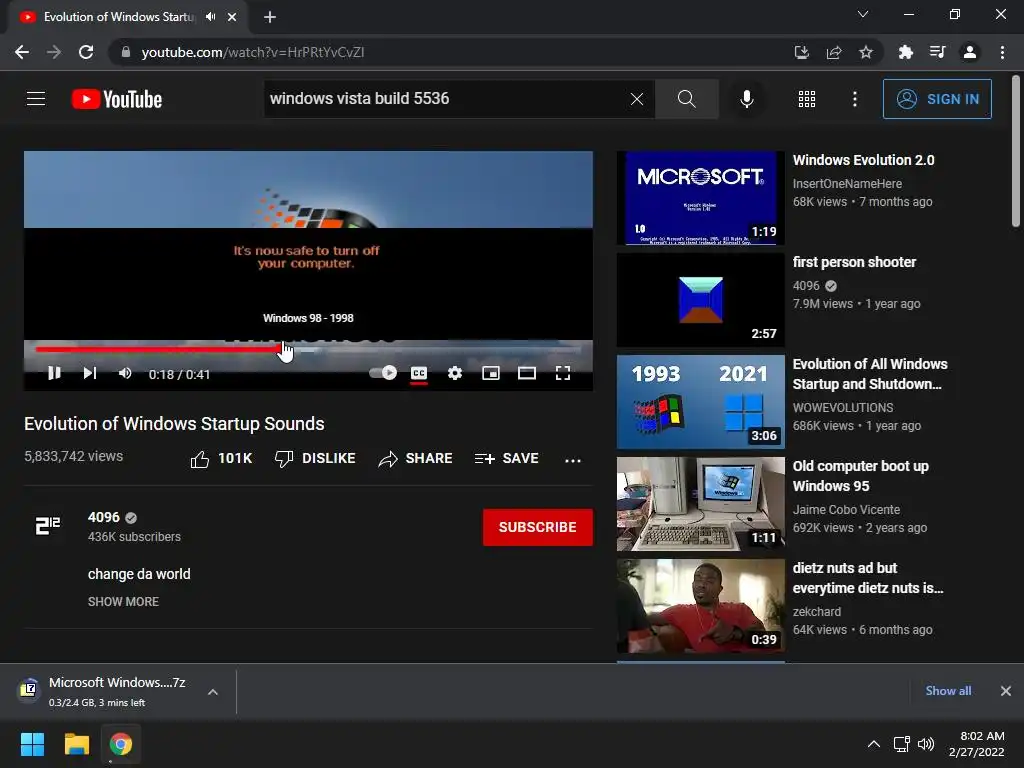Close the downloads bar
1024x768 pixels.
(x=1006, y=690)
